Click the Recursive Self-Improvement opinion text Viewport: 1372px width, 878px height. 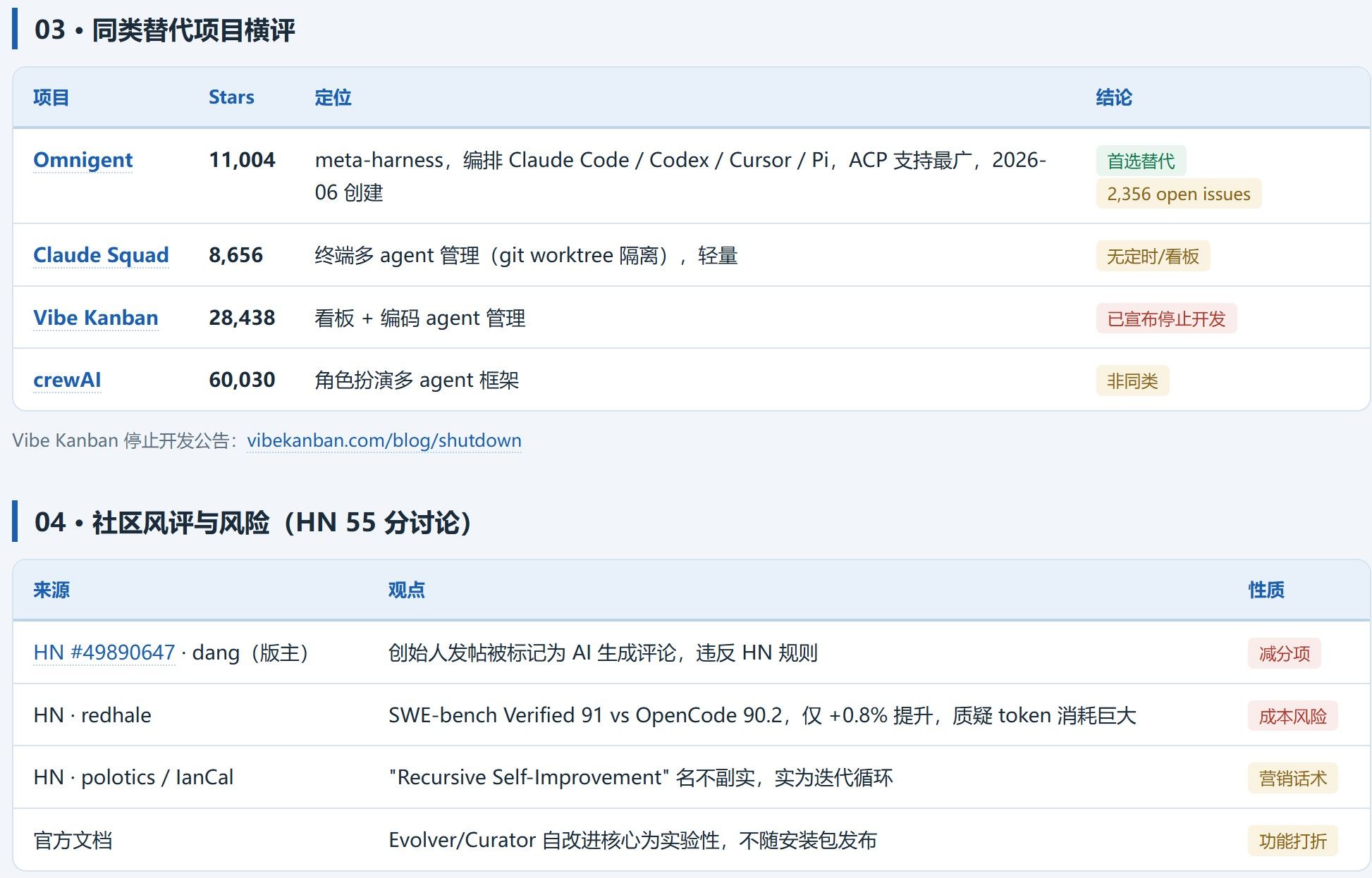(x=640, y=777)
